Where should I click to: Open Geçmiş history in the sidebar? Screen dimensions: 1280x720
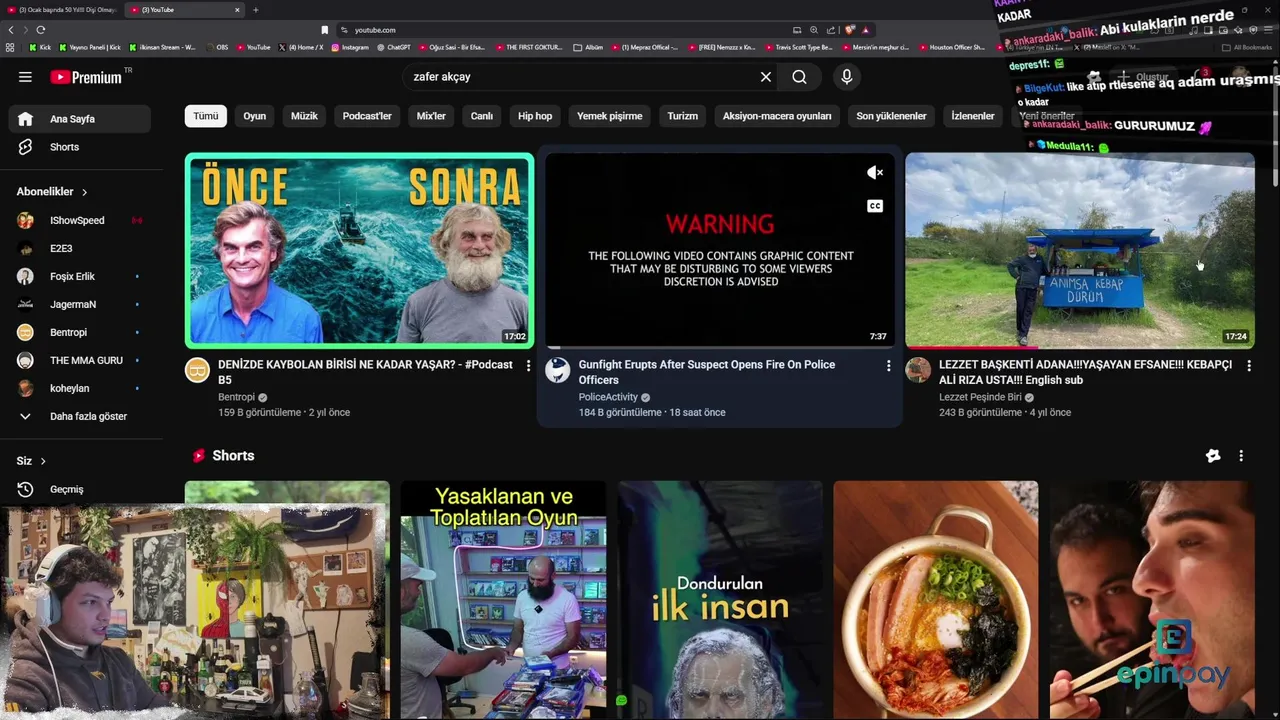80,489
